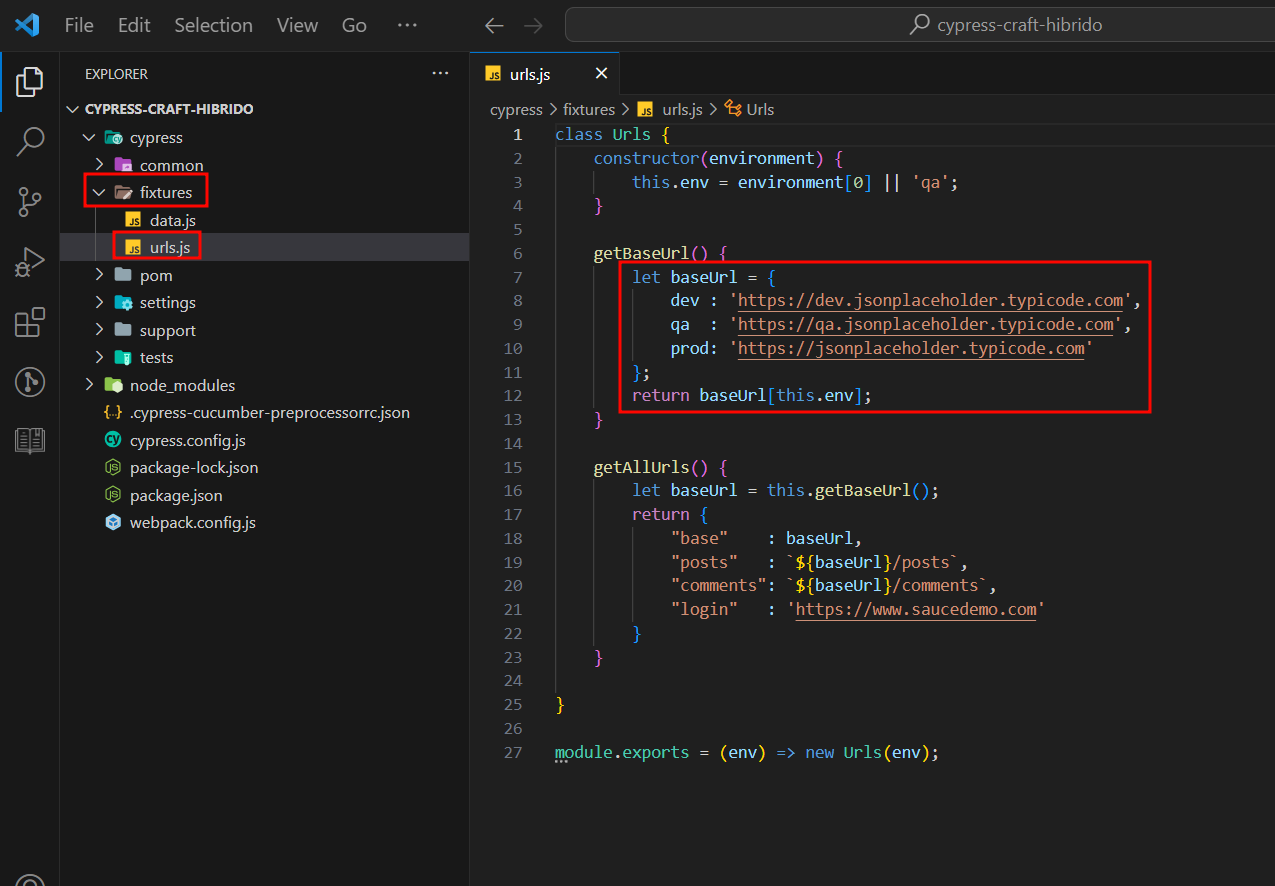Expand the support folder chevron
The height and width of the screenshot is (886, 1275).
(99, 330)
